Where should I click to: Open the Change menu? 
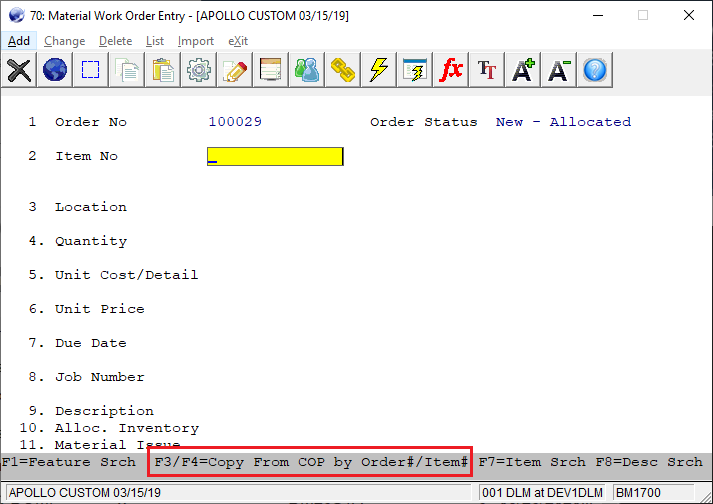[x=65, y=41]
